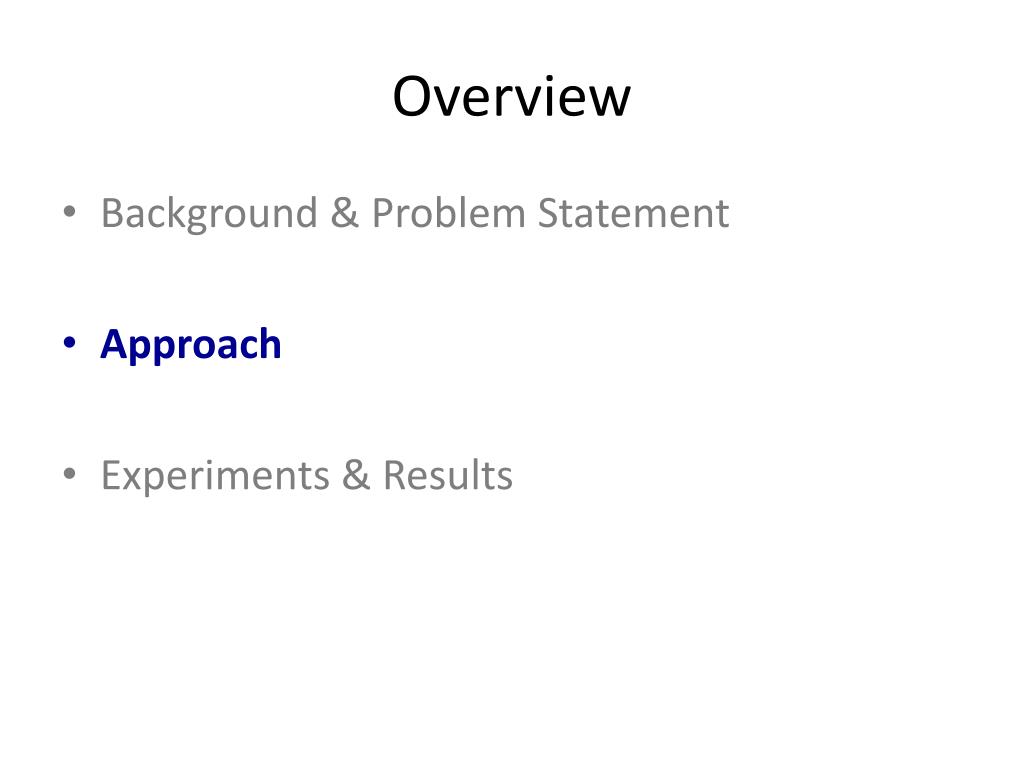Select the gray bullet dot before Experiments
Screen dimensions: 1024x768
[69, 473]
